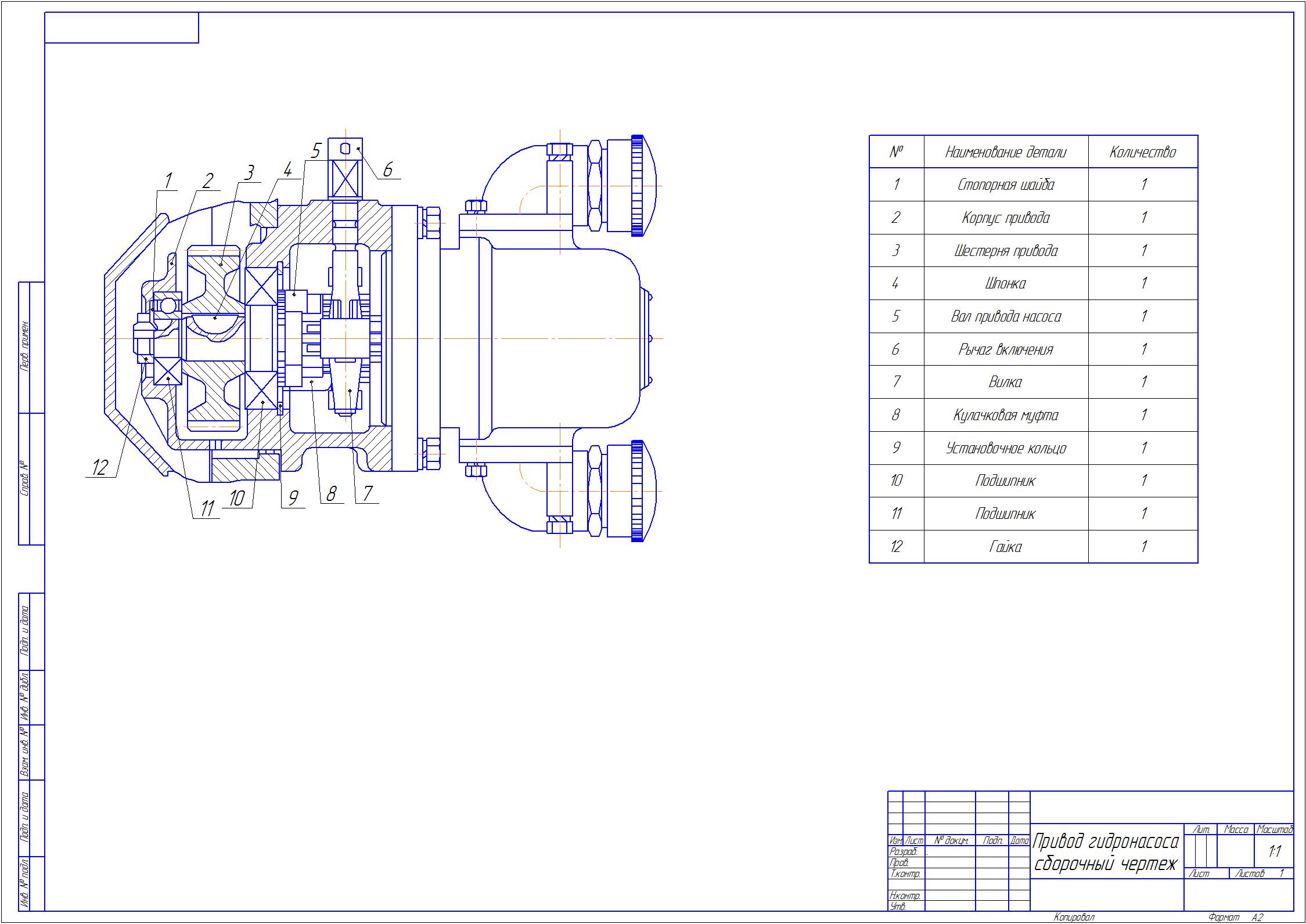Click the 'Привод гидронасоса' title text
The width and height of the screenshot is (1306, 924).
(1106, 841)
